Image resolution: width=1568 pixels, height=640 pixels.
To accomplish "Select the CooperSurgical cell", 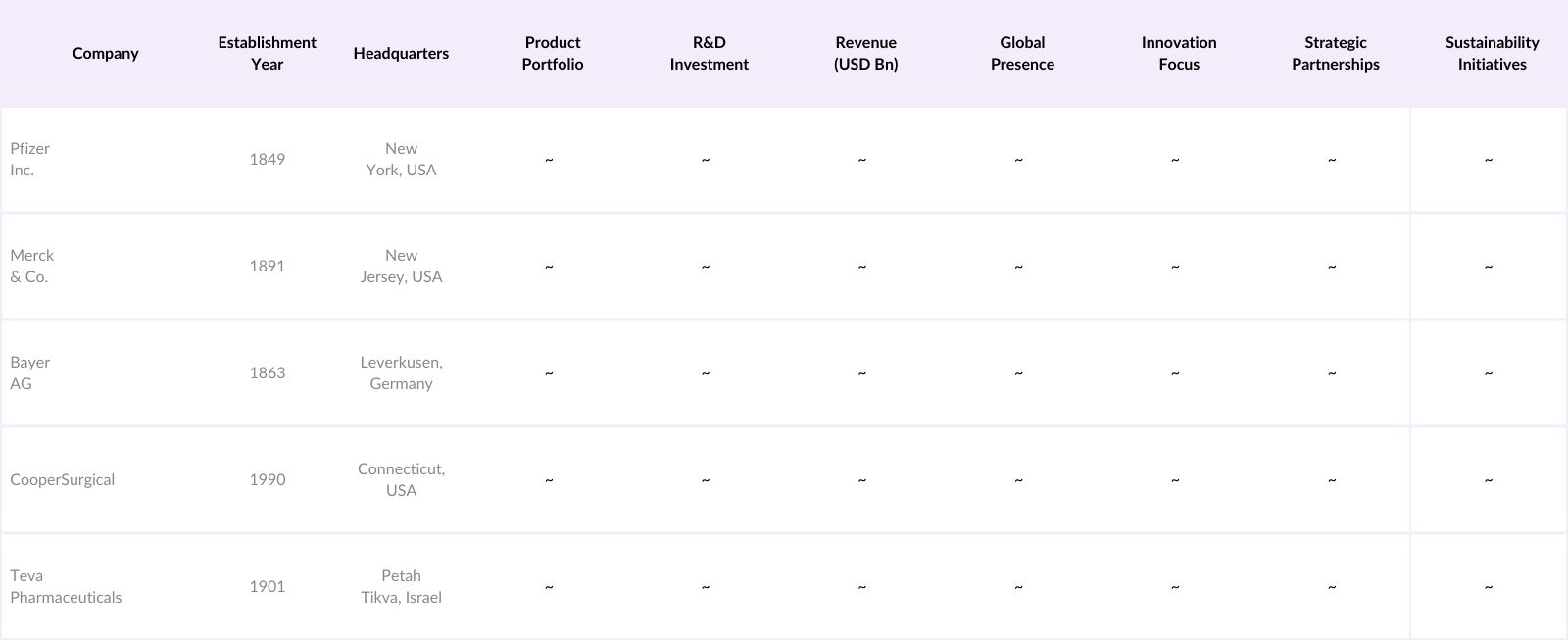I will point(63,479).
